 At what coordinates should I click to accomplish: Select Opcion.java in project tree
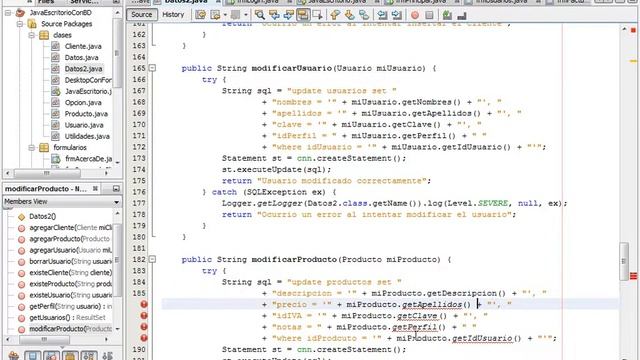click(83, 102)
